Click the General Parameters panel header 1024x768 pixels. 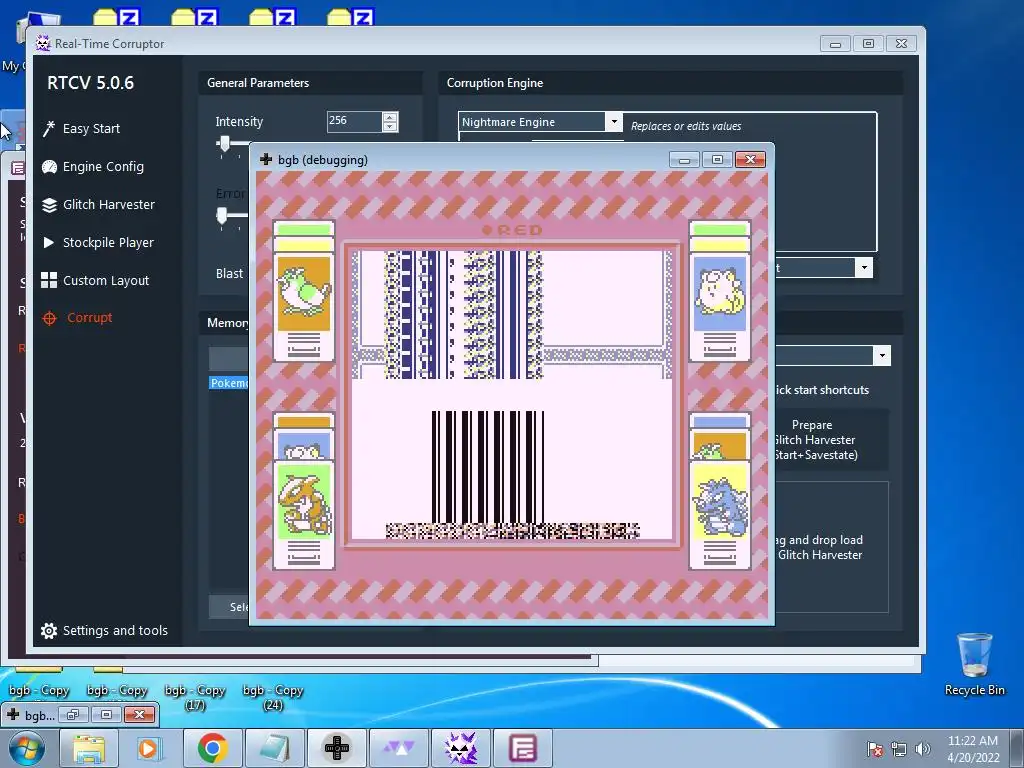310,83
